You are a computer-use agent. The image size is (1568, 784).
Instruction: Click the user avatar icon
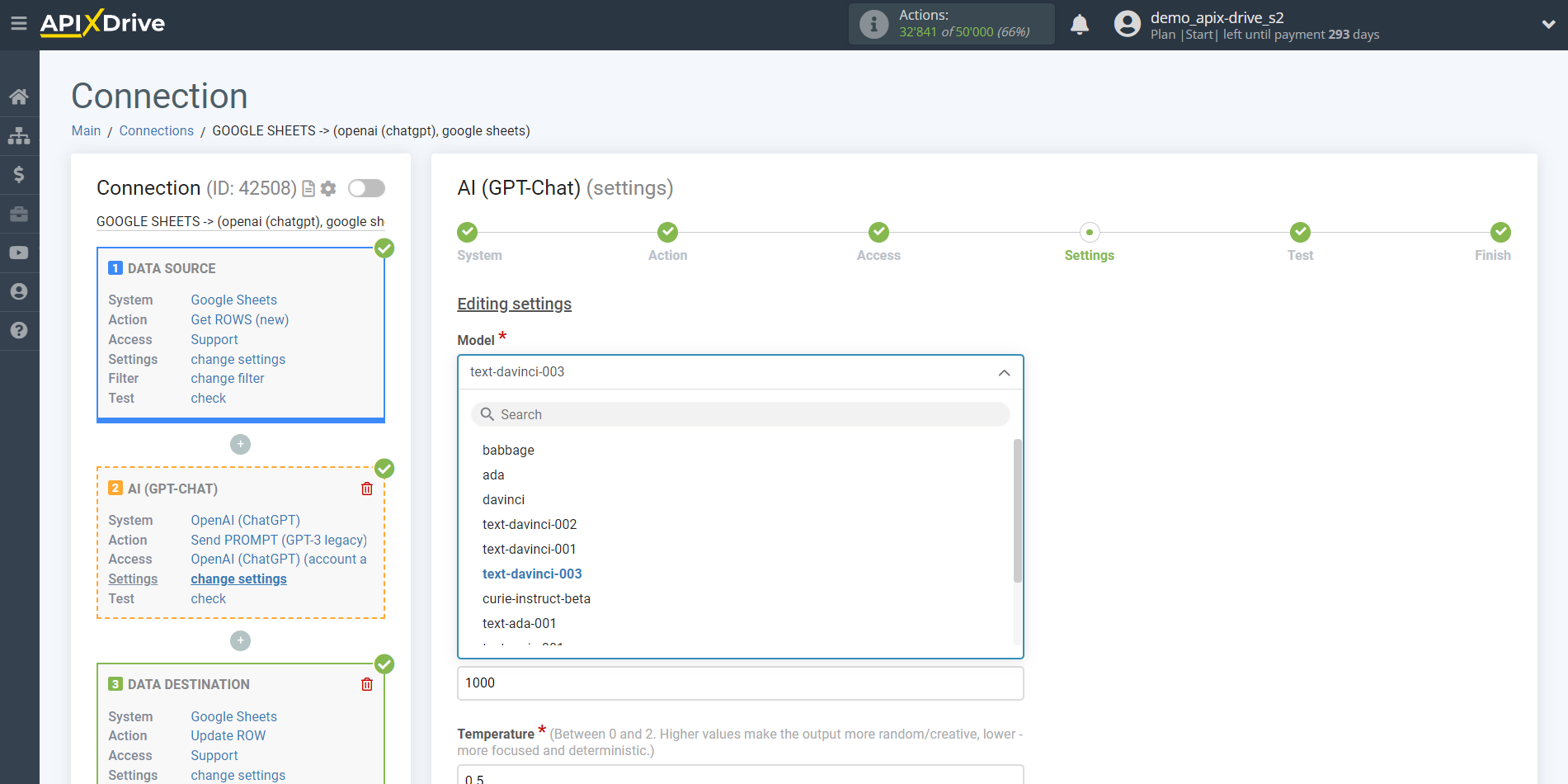[x=1127, y=24]
